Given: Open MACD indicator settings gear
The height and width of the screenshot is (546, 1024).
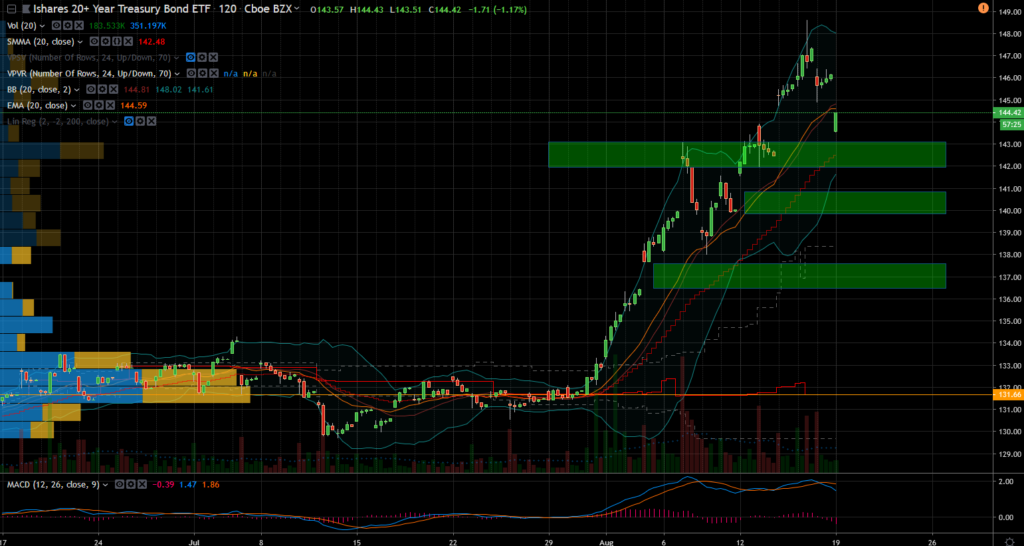Looking at the screenshot, I should [131, 485].
